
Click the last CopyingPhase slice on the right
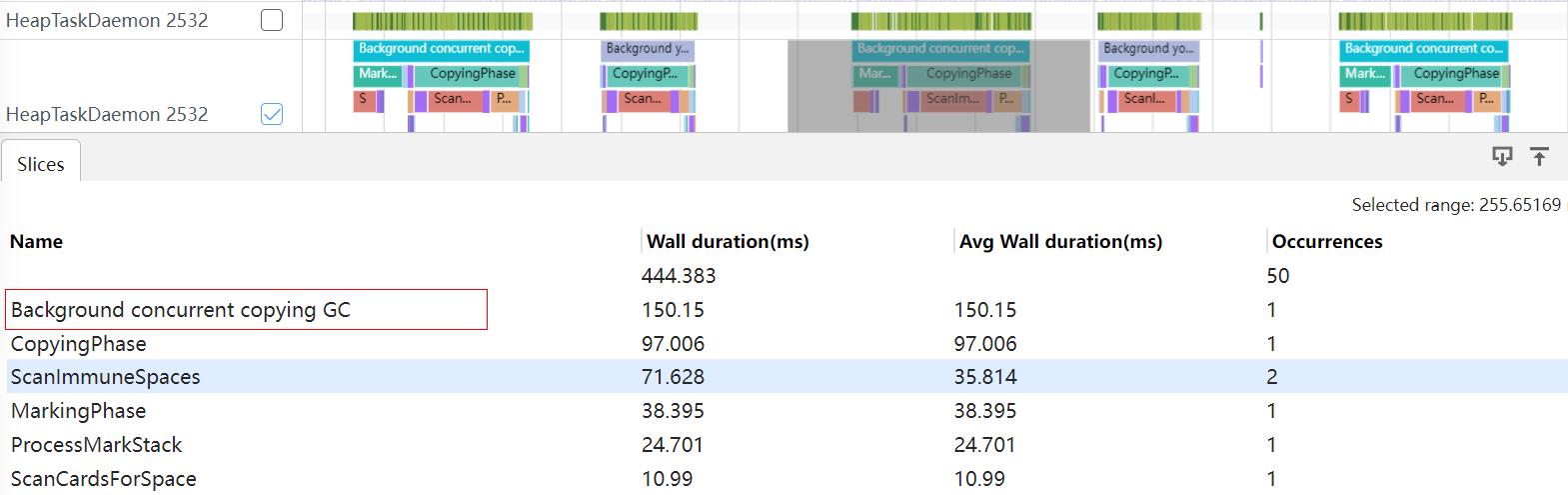point(1455,74)
